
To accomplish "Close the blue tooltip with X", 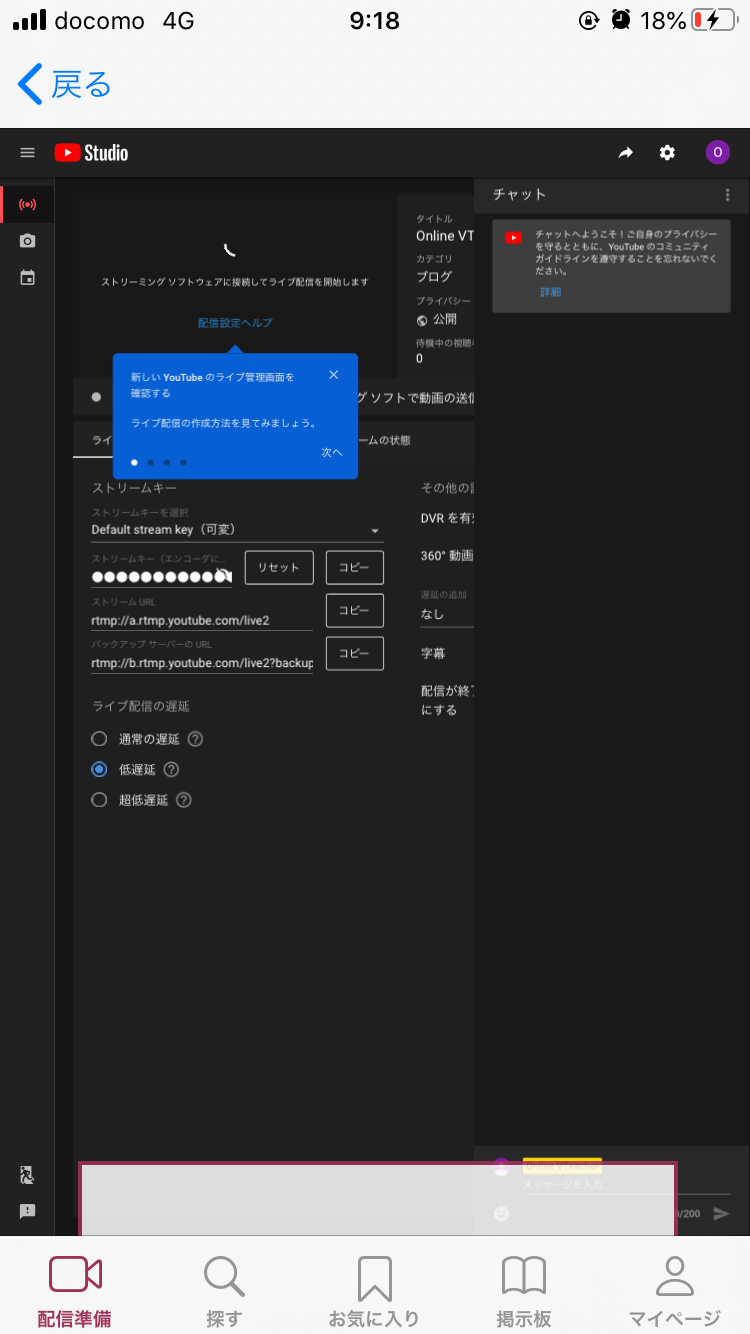I will [x=333, y=375].
